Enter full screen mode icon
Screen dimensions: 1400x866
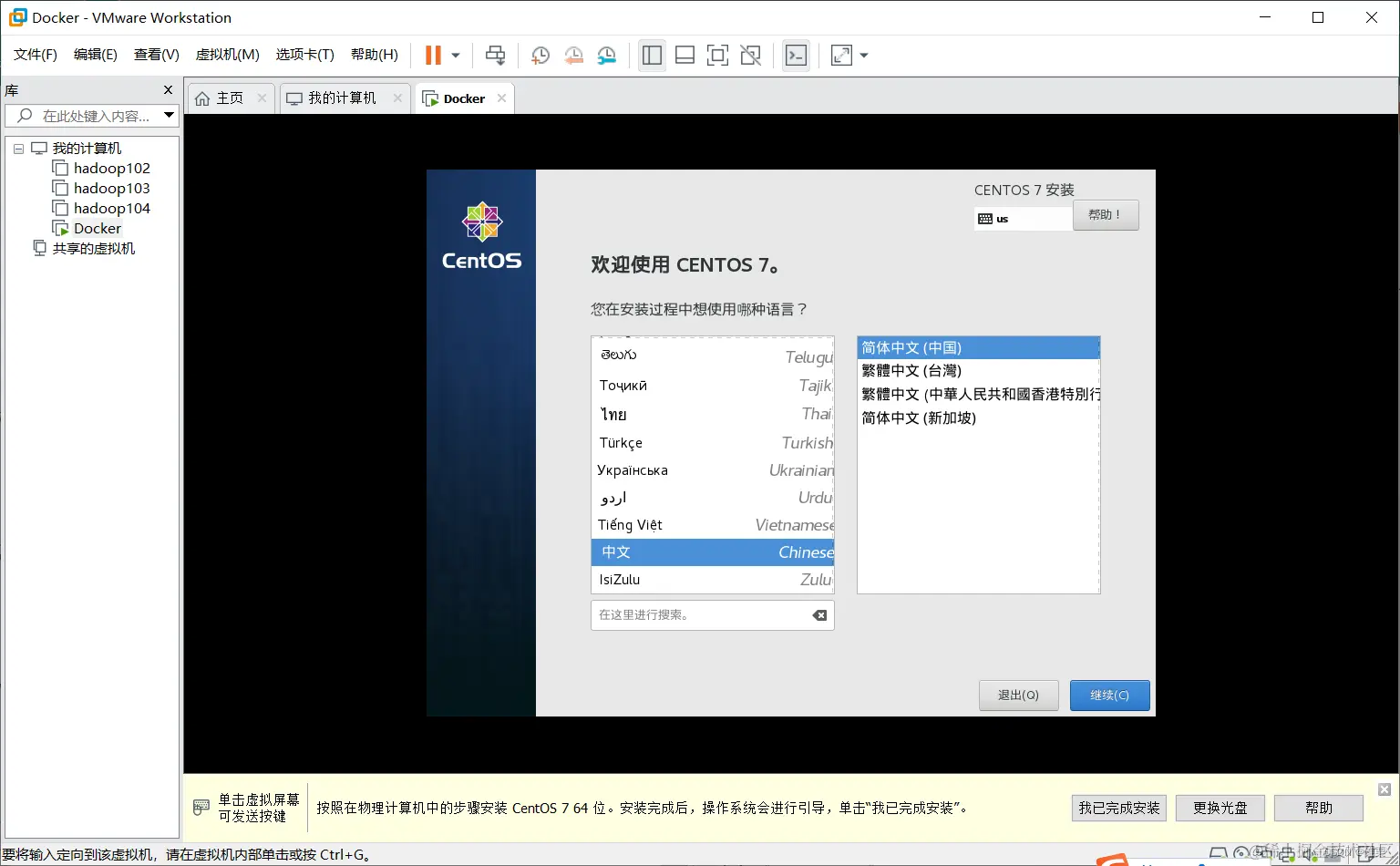717,56
